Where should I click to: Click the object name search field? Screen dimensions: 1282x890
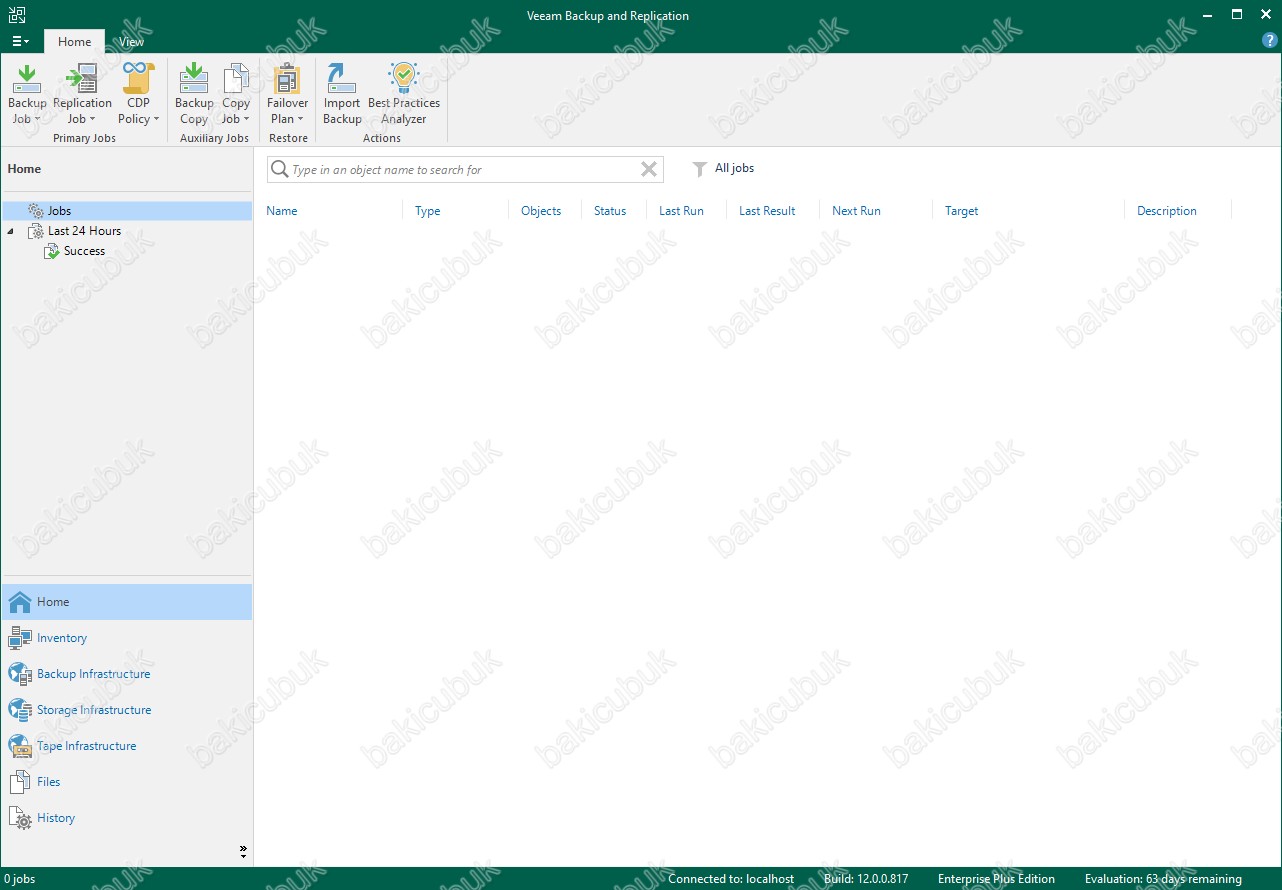pos(460,170)
